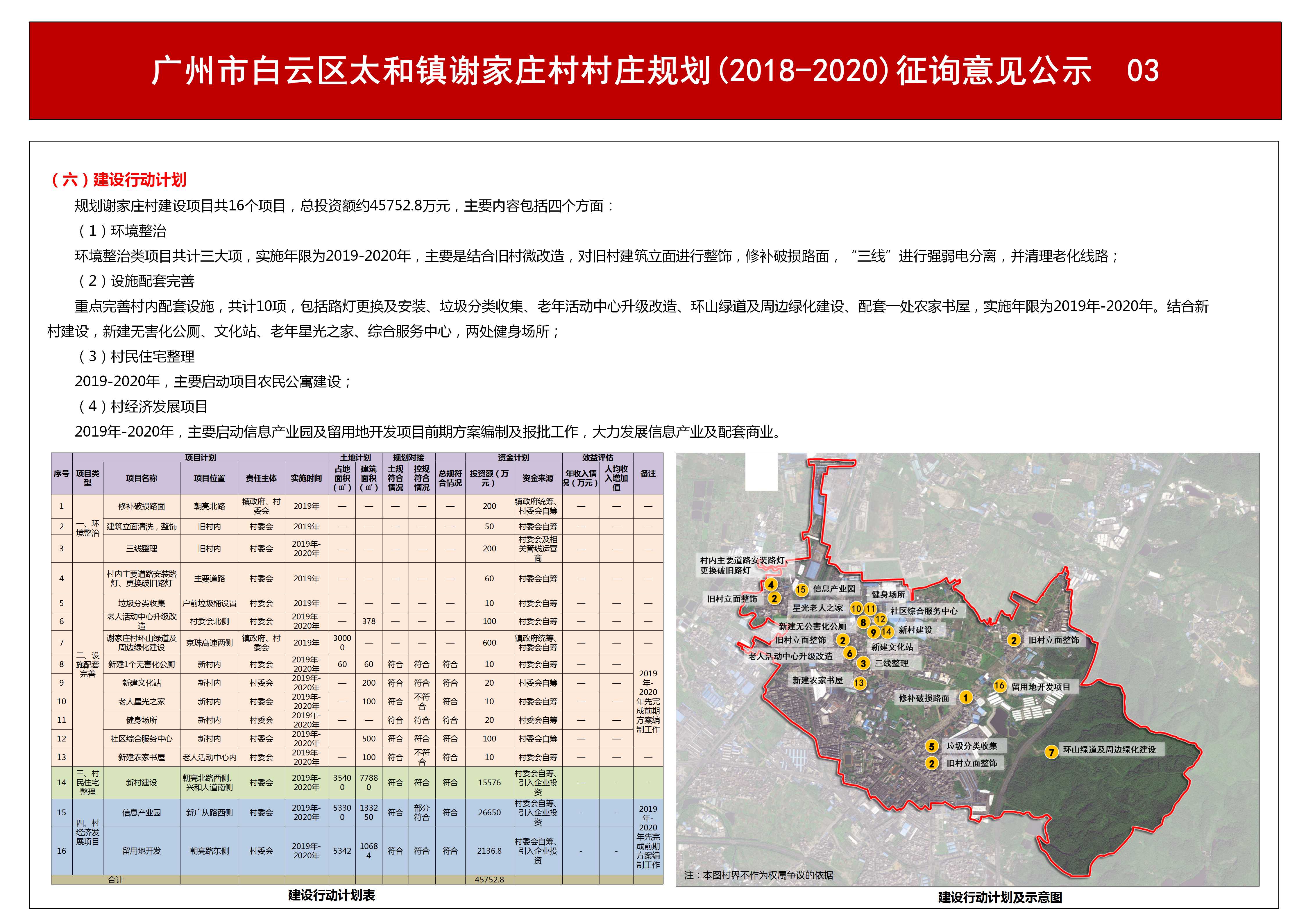The height and width of the screenshot is (924, 1306).
Task: Click map marker 16 by 留用地开发项目
Action: tap(999, 686)
